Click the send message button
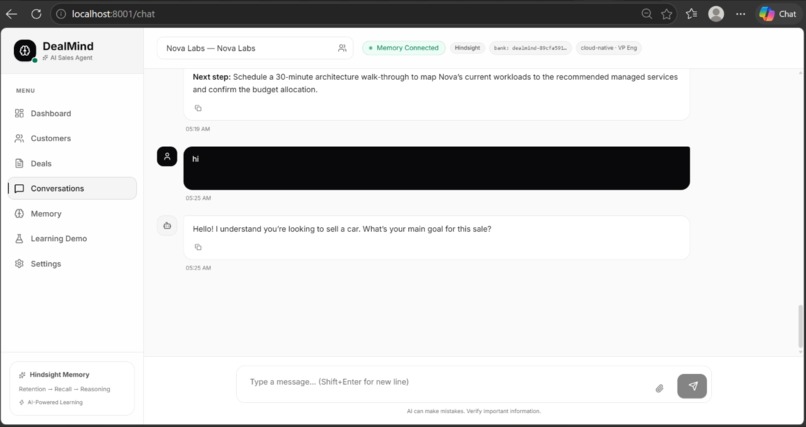Viewport: 806px width, 427px height. coord(692,386)
